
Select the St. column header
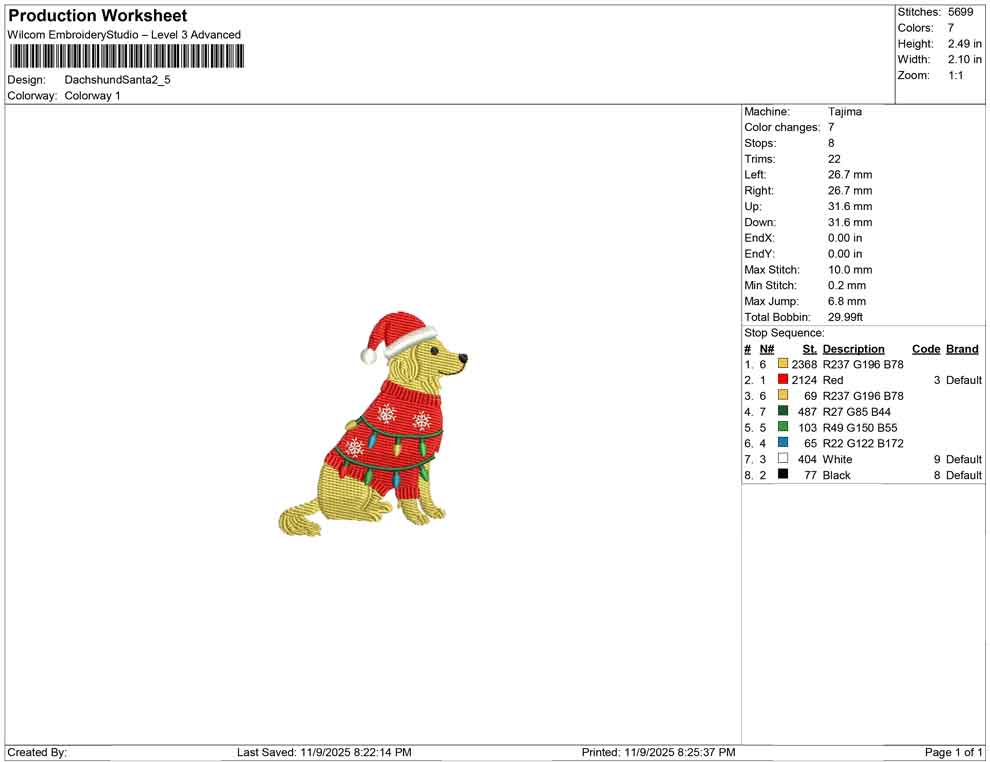[808, 348]
